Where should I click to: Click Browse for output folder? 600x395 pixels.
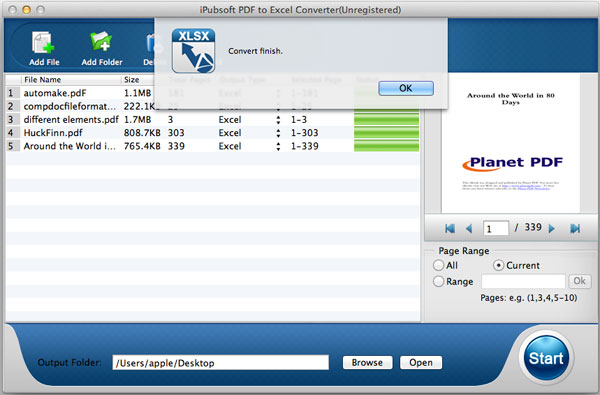pyautogui.click(x=367, y=362)
